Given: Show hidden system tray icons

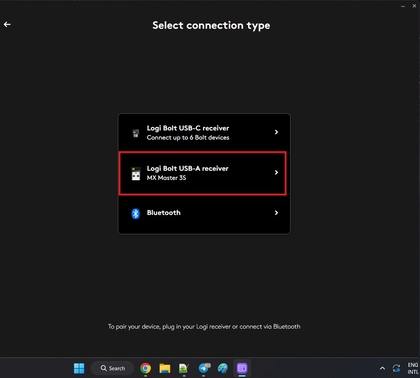Looking at the screenshot, I should point(382,368).
